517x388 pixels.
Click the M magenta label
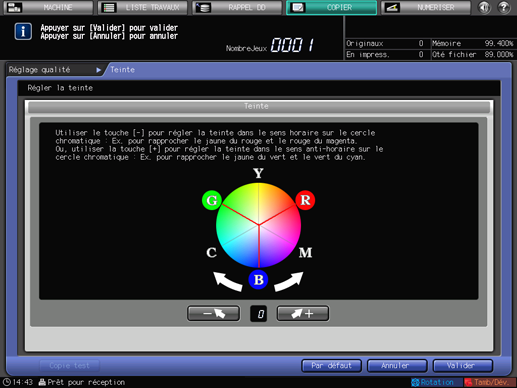click(x=305, y=253)
